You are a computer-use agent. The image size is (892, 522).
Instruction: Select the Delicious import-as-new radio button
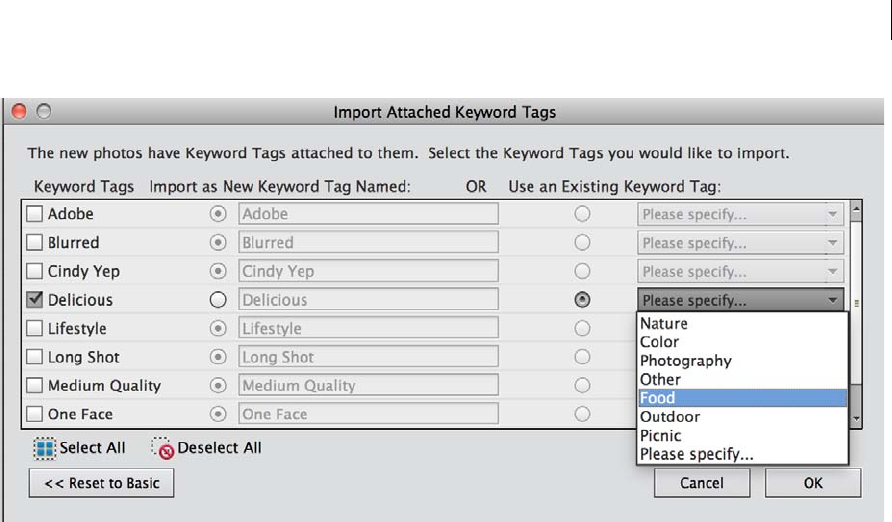pyautogui.click(x=215, y=300)
